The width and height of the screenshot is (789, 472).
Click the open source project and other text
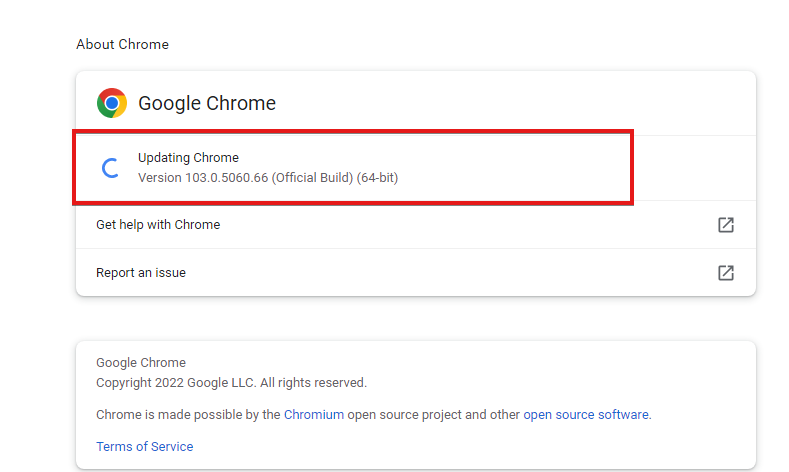coord(433,415)
